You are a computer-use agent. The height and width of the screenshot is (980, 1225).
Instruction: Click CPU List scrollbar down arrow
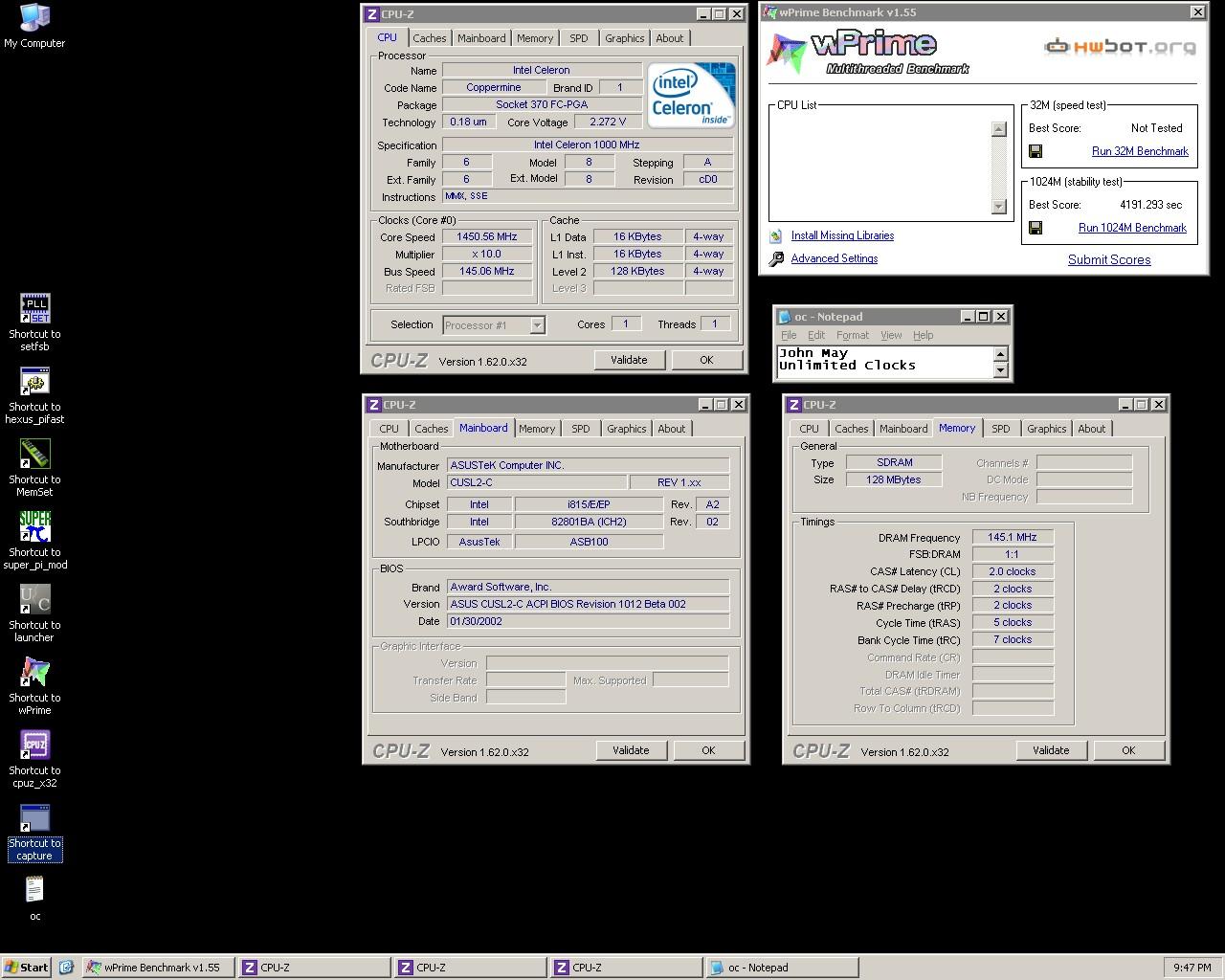(x=998, y=206)
